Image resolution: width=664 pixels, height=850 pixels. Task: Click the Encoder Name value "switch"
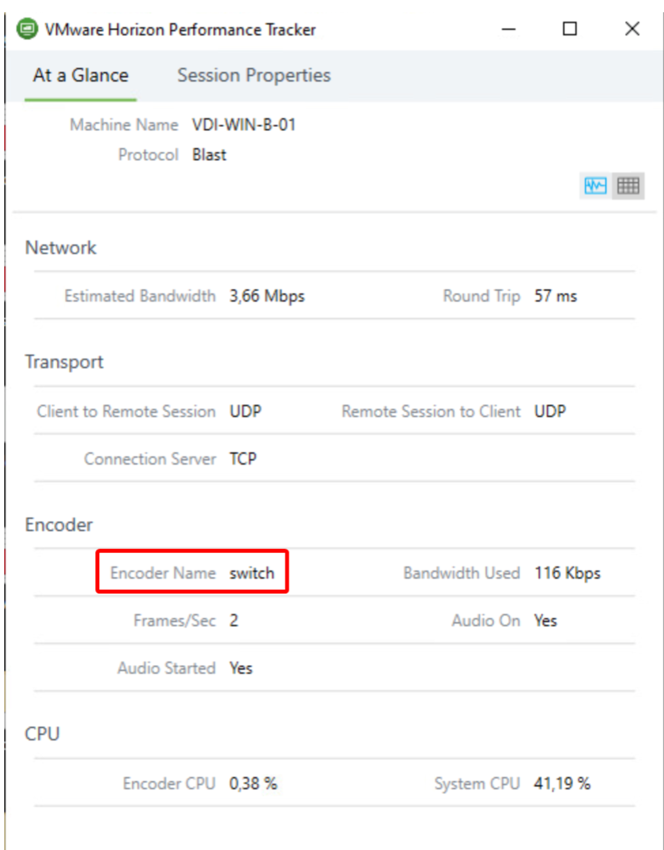pyautogui.click(x=252, y=573)
